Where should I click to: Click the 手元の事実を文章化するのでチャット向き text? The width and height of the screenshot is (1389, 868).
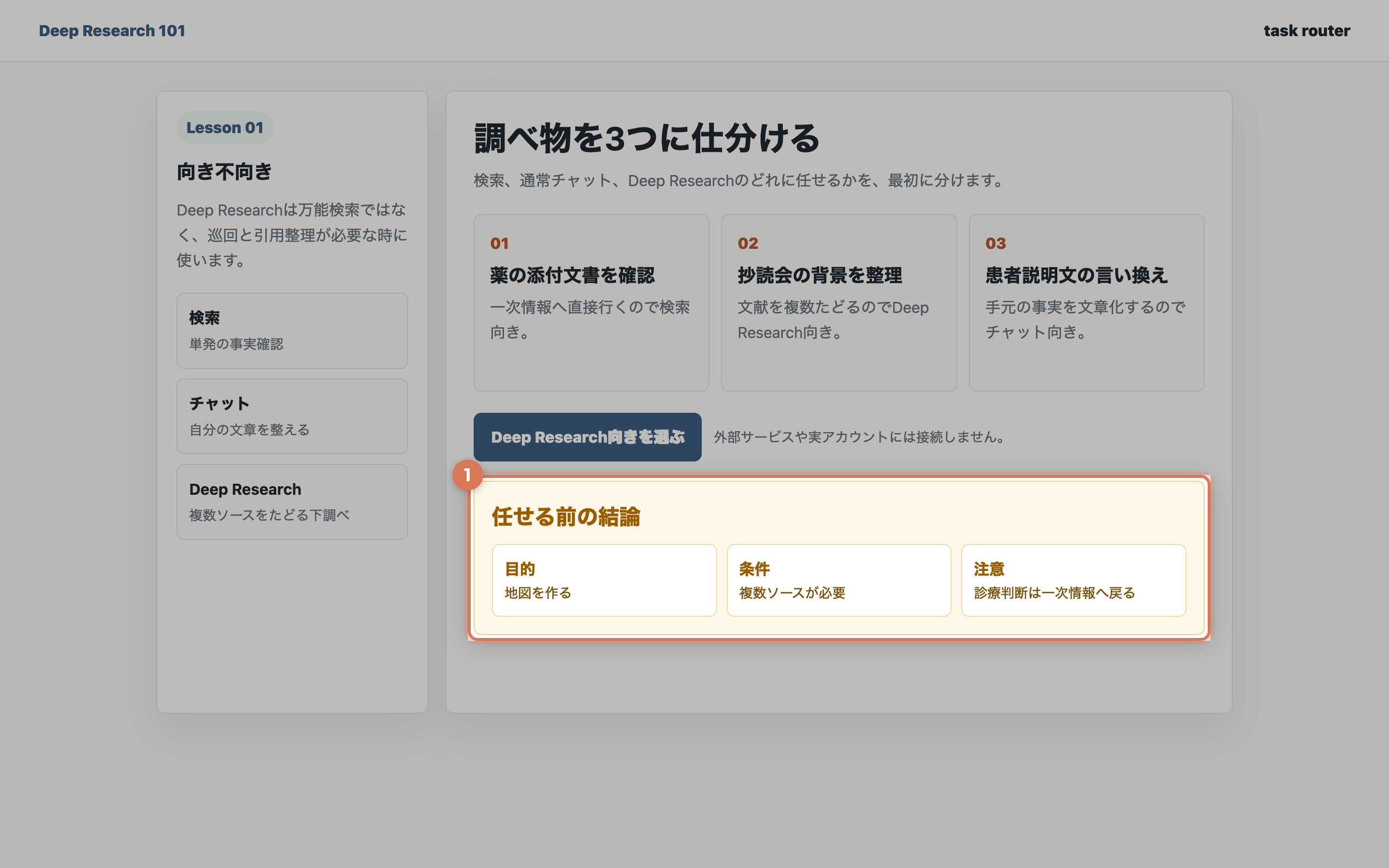1085,320
